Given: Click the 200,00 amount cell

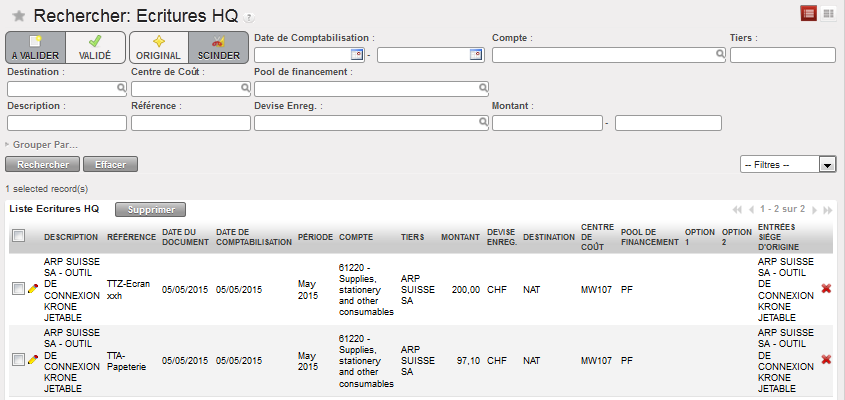Looking at the screenshot, I should point(467,289).
